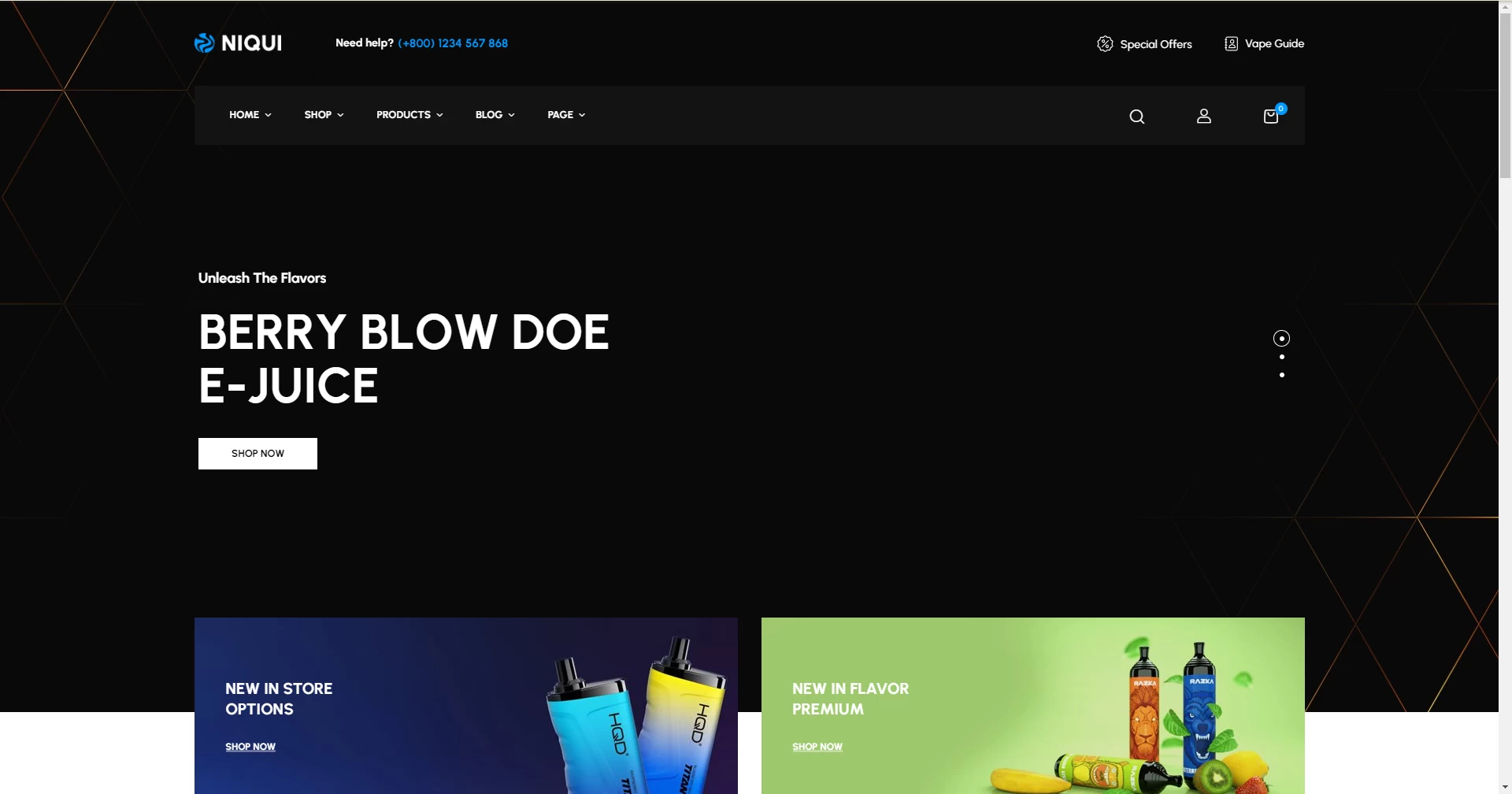Expand the Home menu chevron

point(269,115)
